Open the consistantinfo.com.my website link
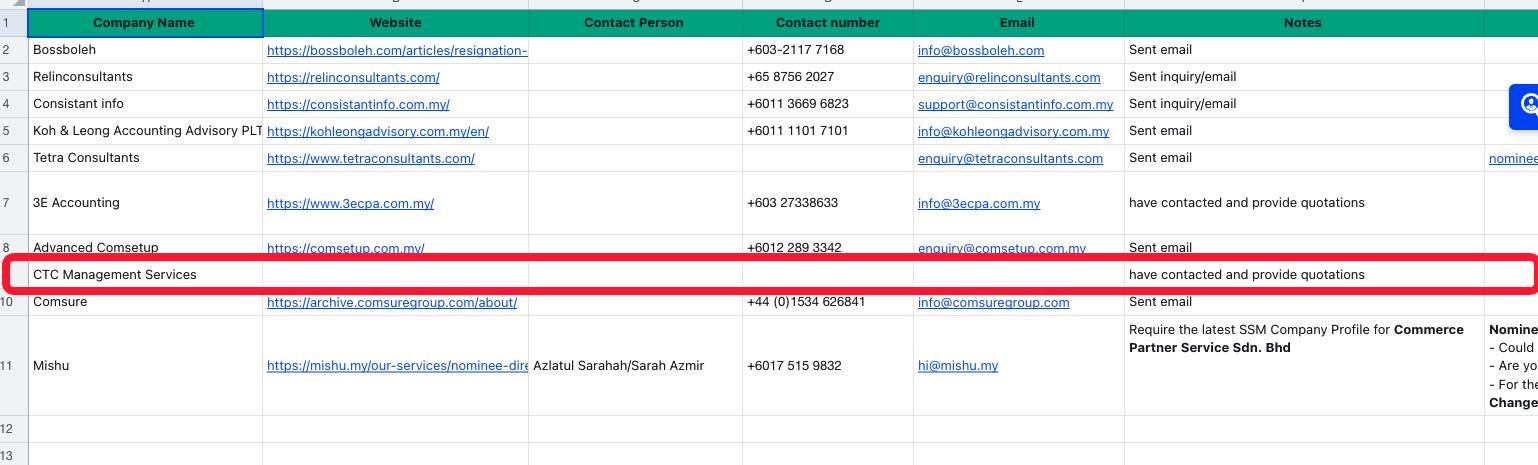 (358, 104)
